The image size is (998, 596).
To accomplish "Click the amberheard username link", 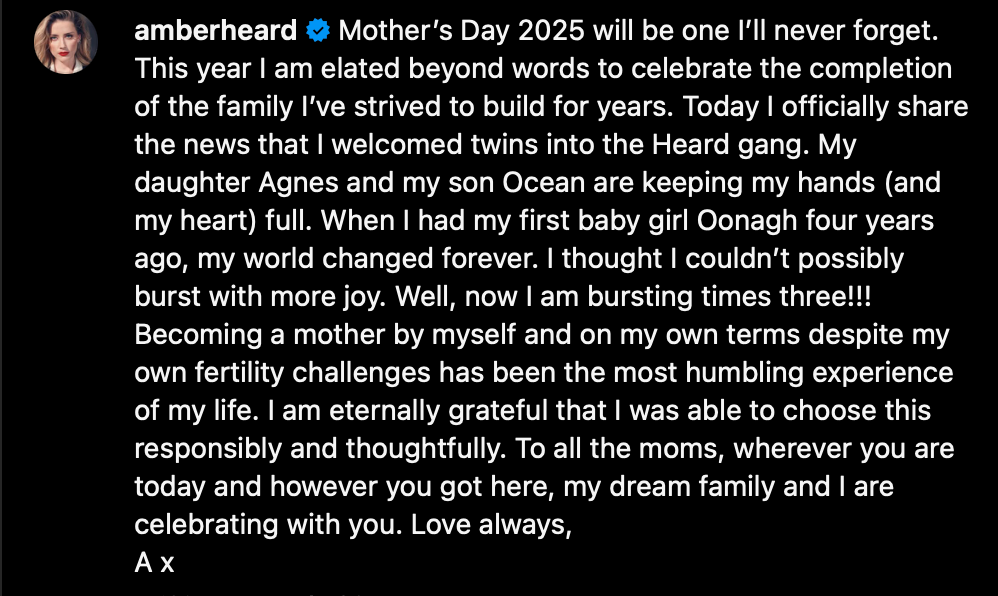I will tap(215, 31).
